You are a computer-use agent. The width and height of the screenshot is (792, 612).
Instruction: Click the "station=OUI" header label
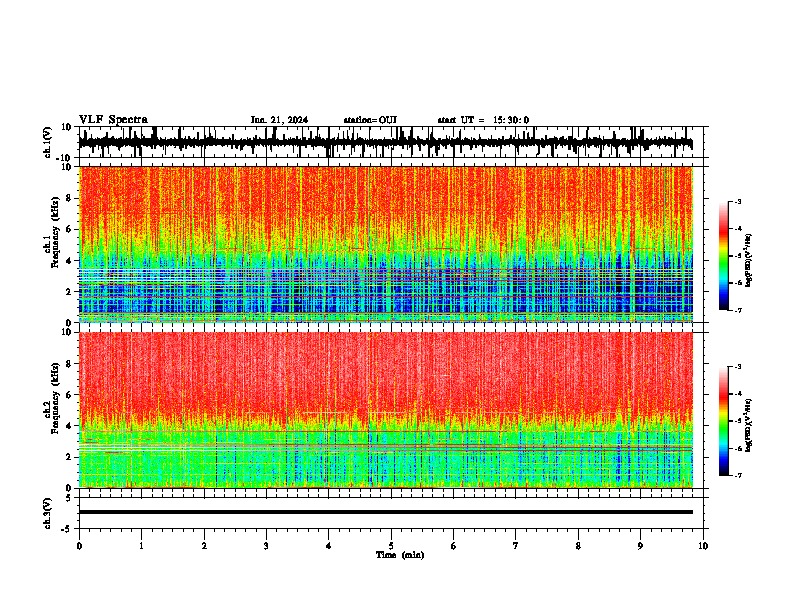[370, 120]
